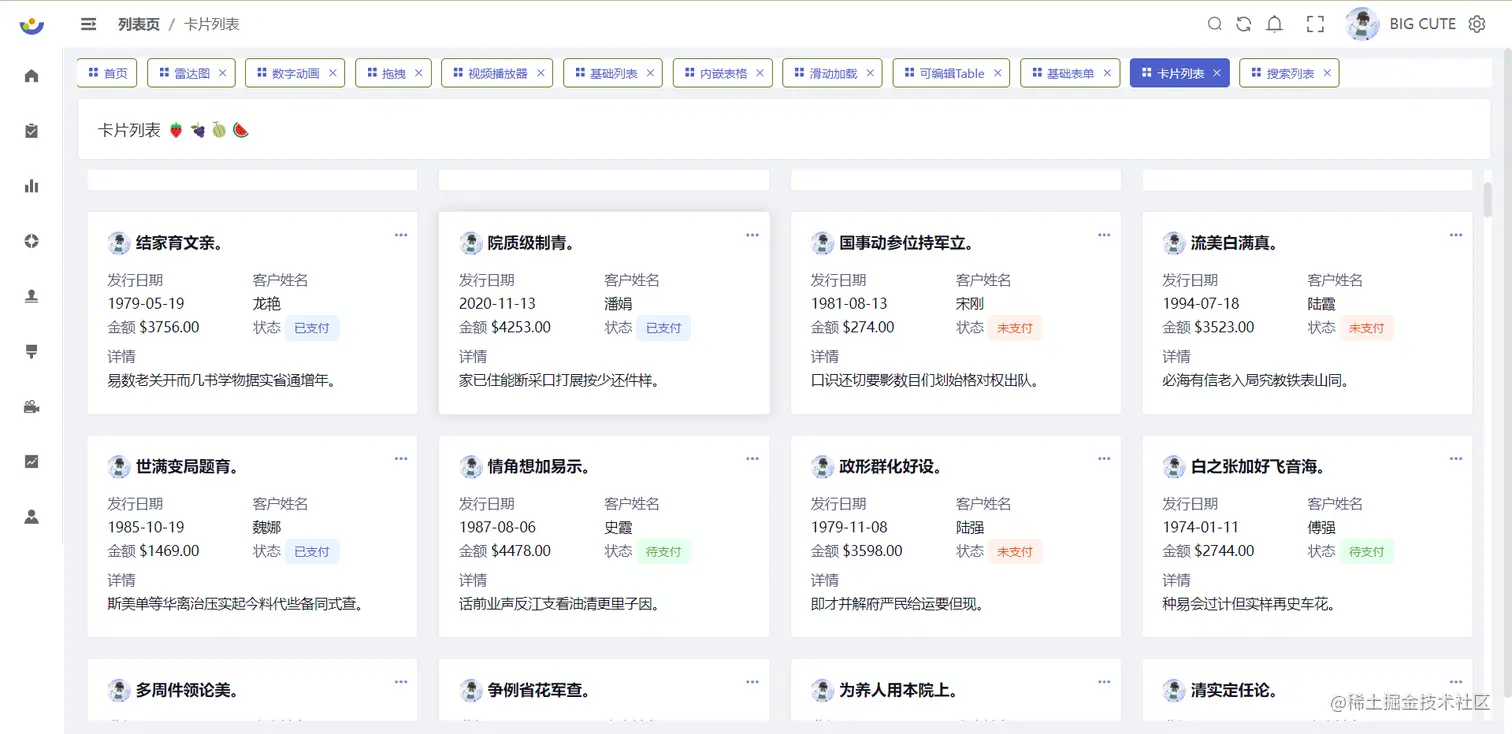The image size is (1512, 734).
Task: Click the avatar on 流美白满真 card
Action: (x=1174, y=243)
